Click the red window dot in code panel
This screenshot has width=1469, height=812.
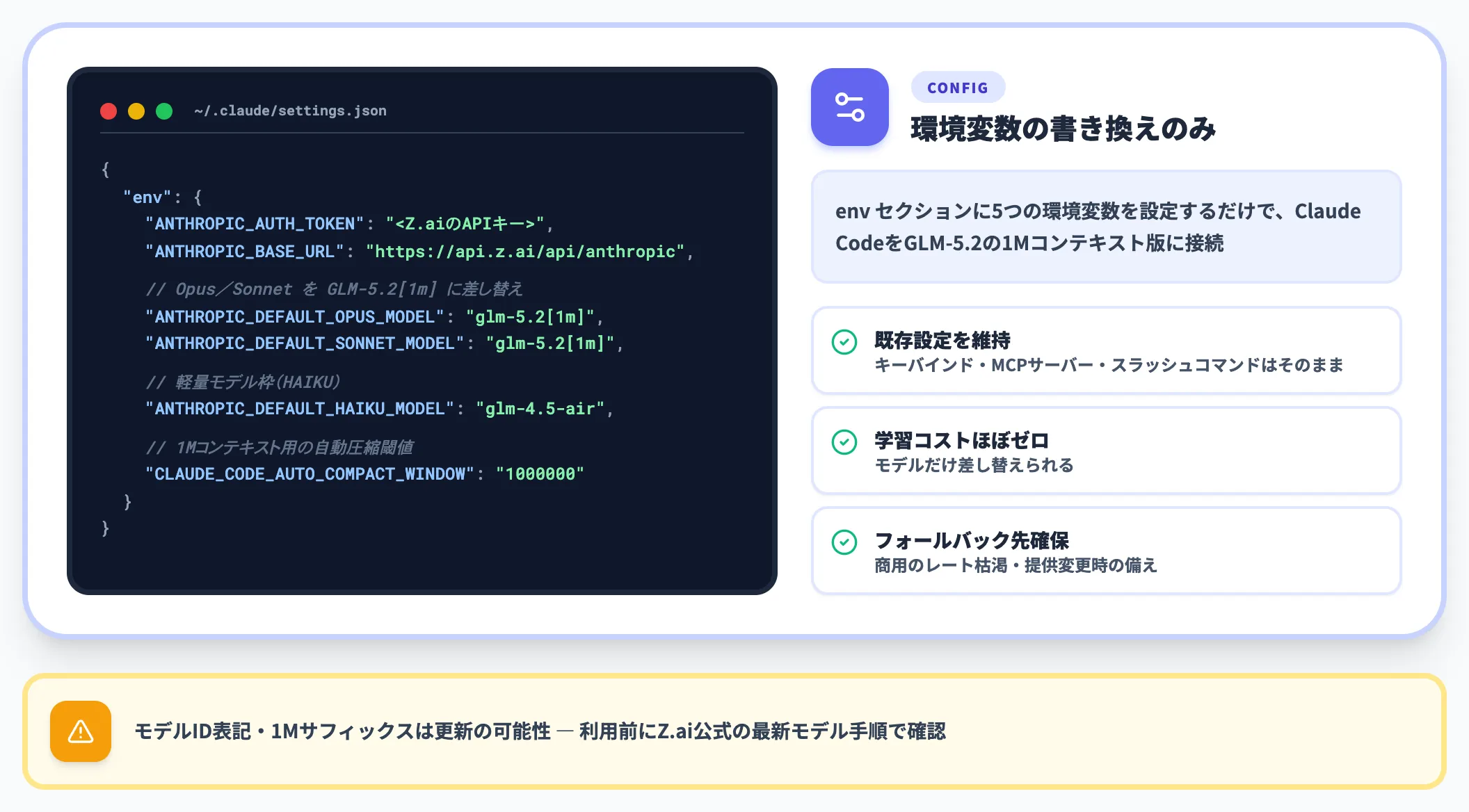pos(109,111)
